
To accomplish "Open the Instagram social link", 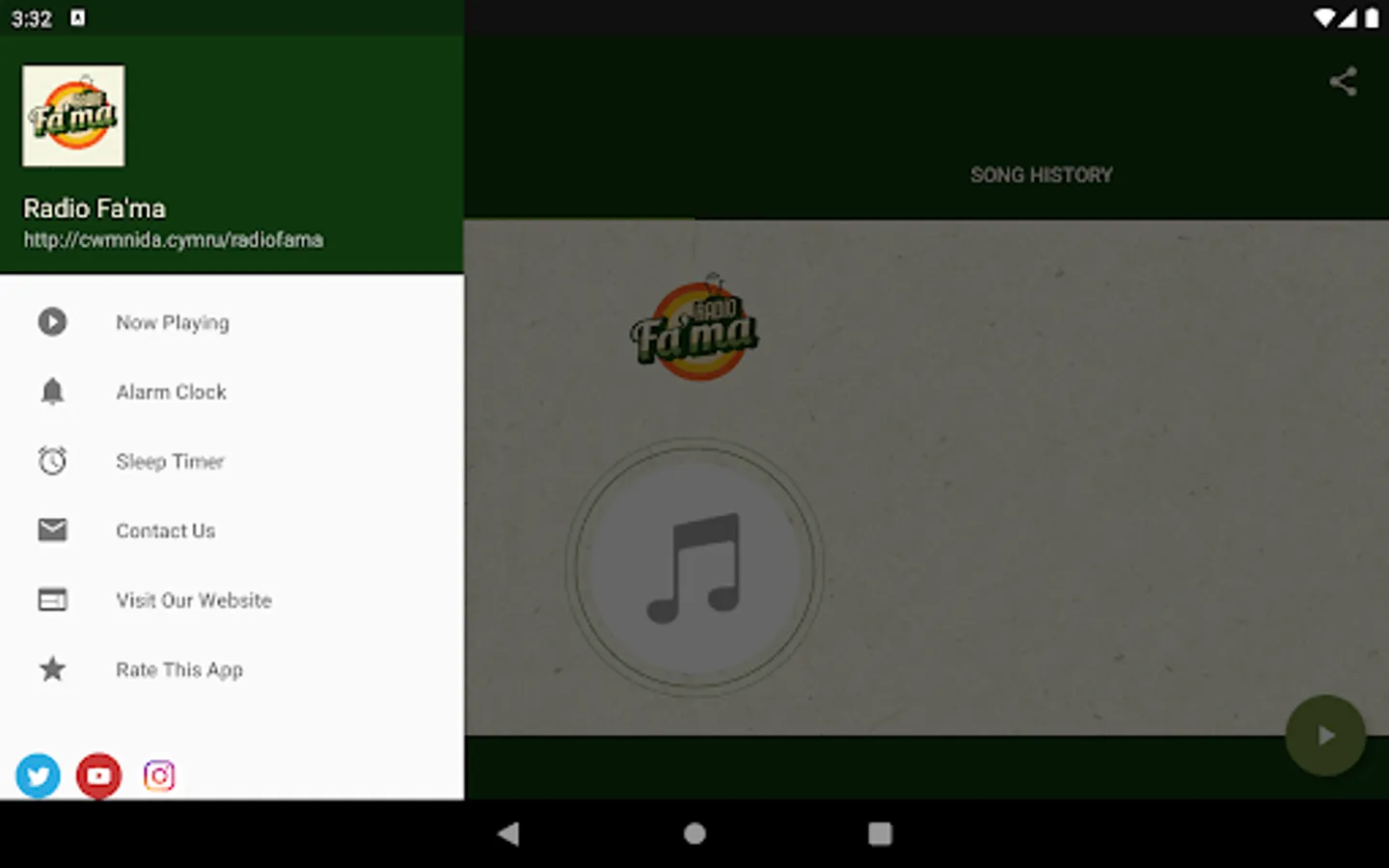I will [159, 775].
